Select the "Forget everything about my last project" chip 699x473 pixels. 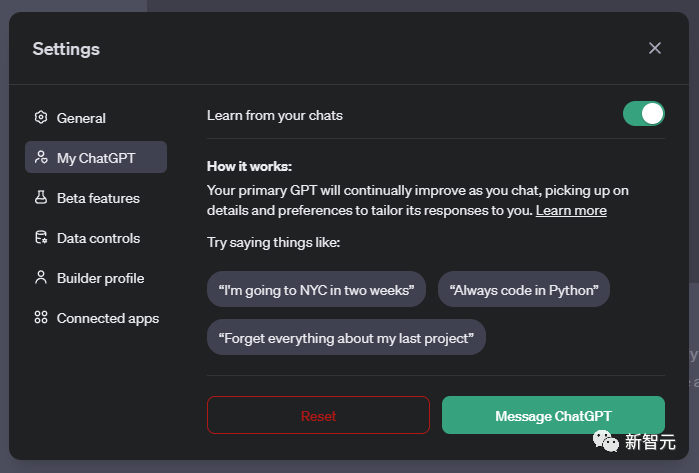click(x=346, y=338)
